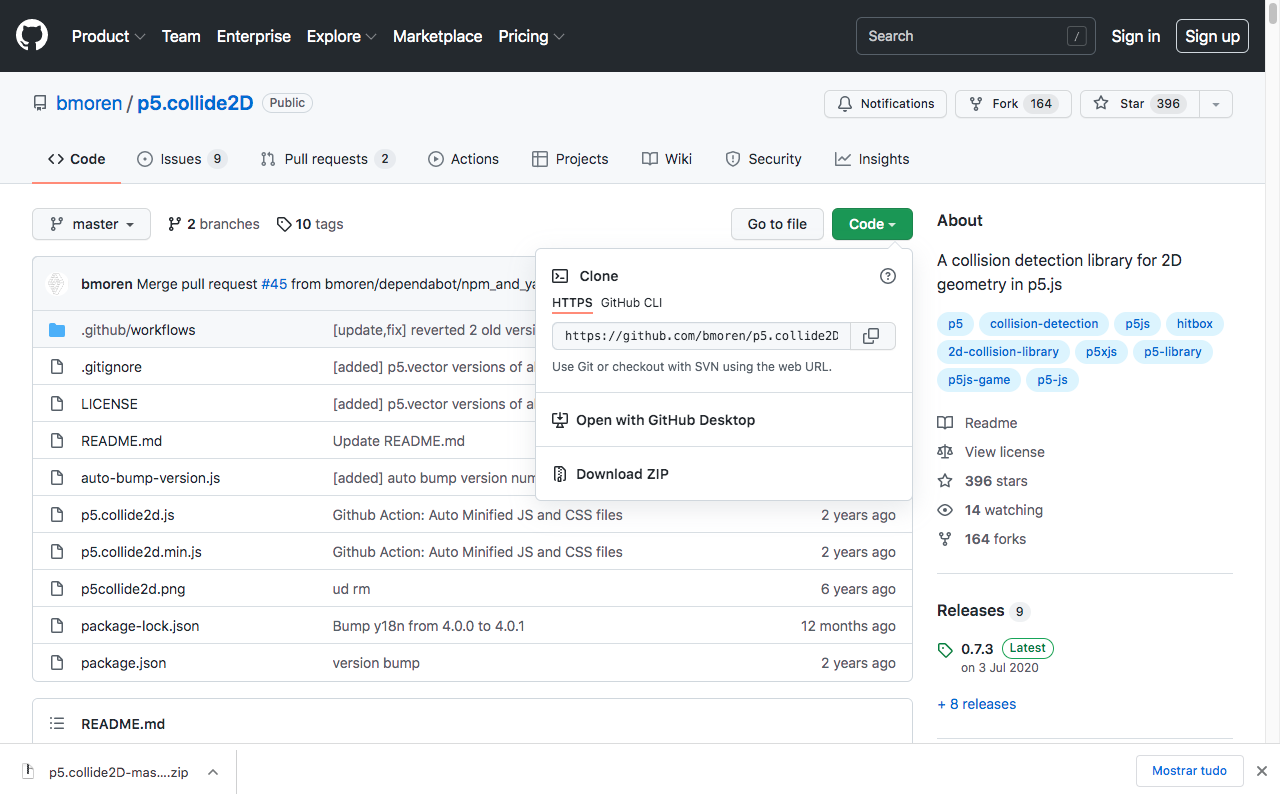
Task: Click the Mostrar tudo button
Action: pos(1189,771)
